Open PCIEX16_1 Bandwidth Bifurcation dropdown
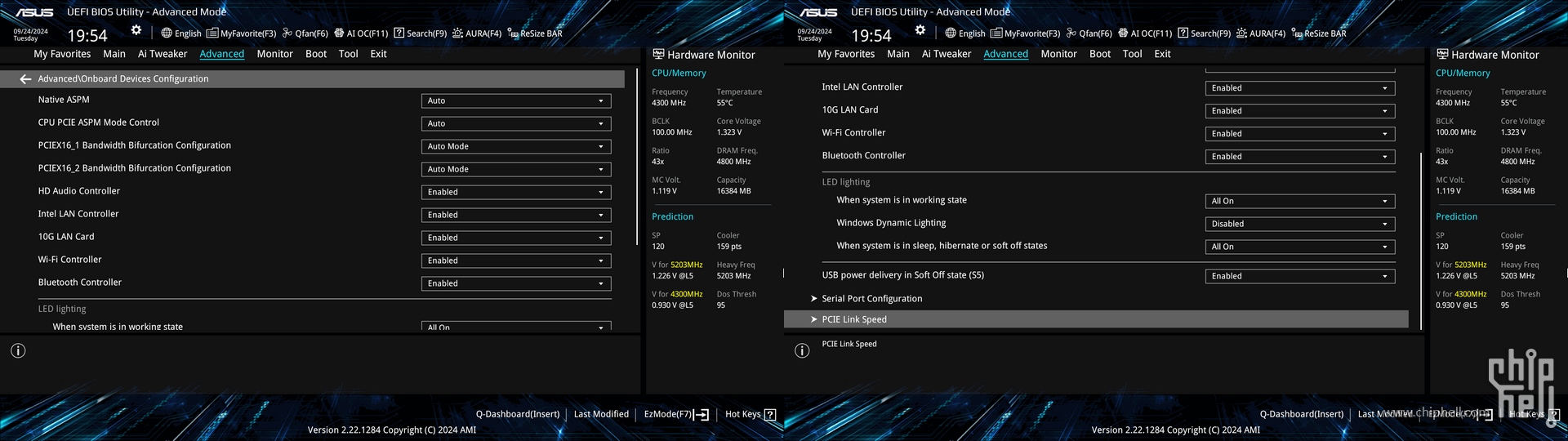This screenshot has height=441, width=1568. coord(516,146)
